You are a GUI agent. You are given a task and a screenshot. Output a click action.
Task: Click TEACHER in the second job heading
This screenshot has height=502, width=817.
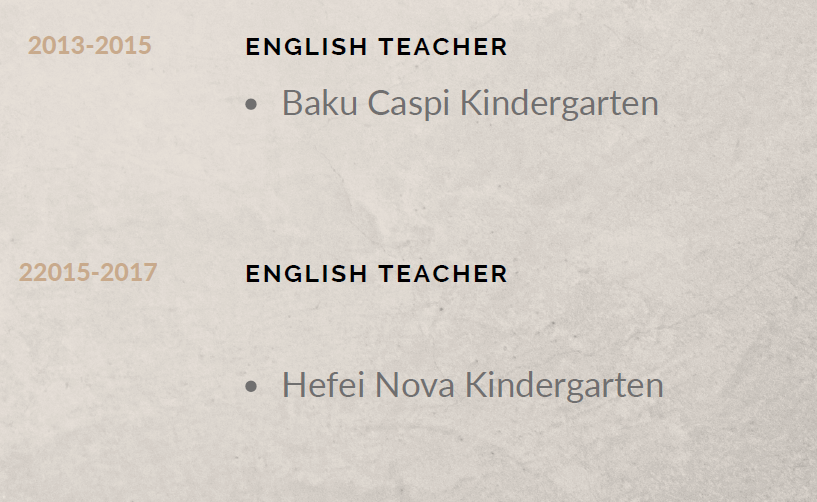coord(443,273)
